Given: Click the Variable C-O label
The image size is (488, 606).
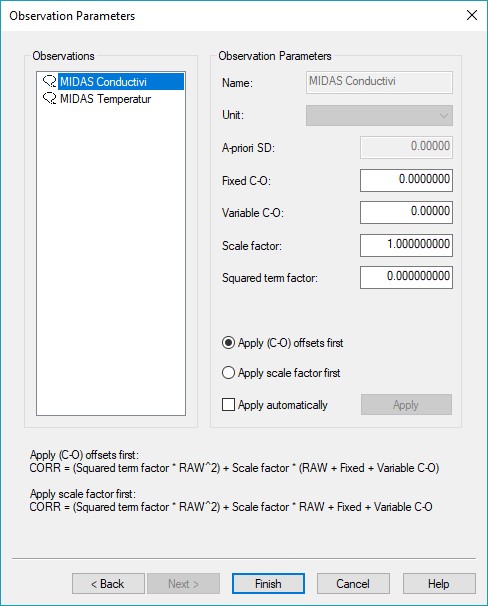Looking at the screenshot, I should click(253, 213).
